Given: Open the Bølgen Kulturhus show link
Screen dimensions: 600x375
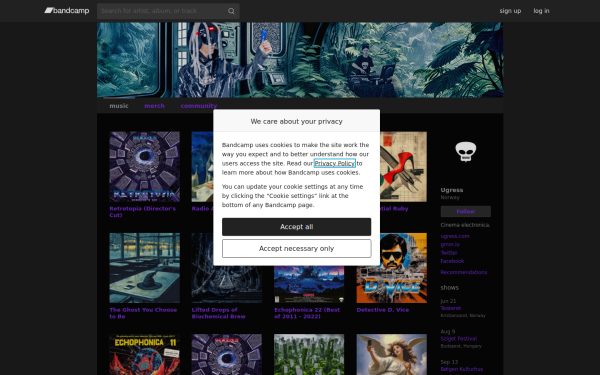Looking at the screenshot, I should 461,369.
